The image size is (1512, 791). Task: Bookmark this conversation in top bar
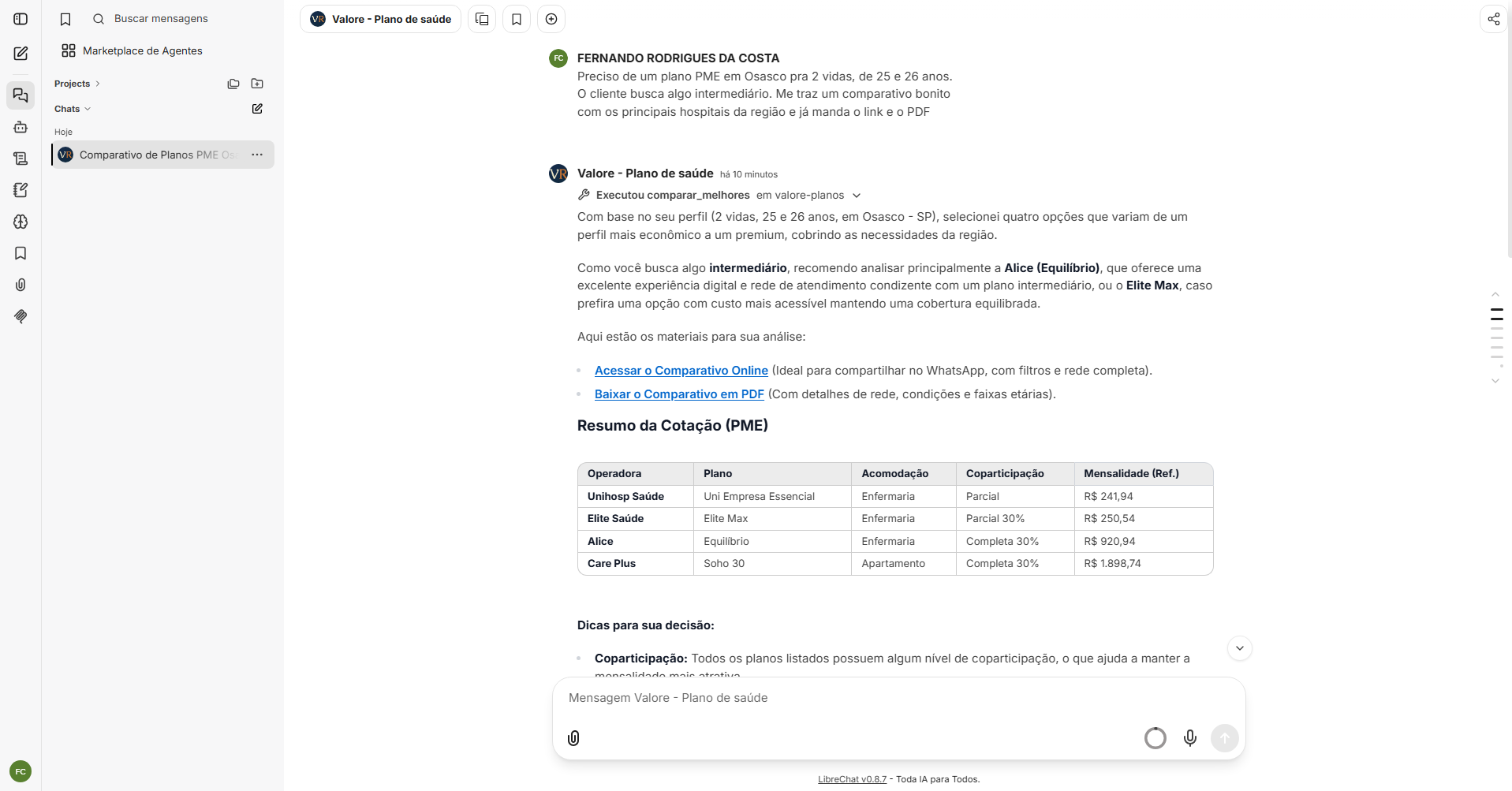point(517,19)
